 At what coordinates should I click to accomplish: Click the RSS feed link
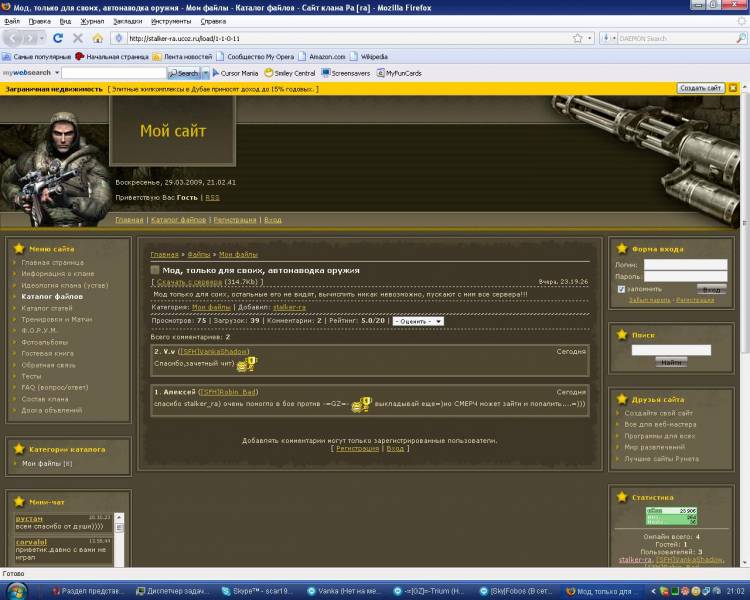point(212,198)
